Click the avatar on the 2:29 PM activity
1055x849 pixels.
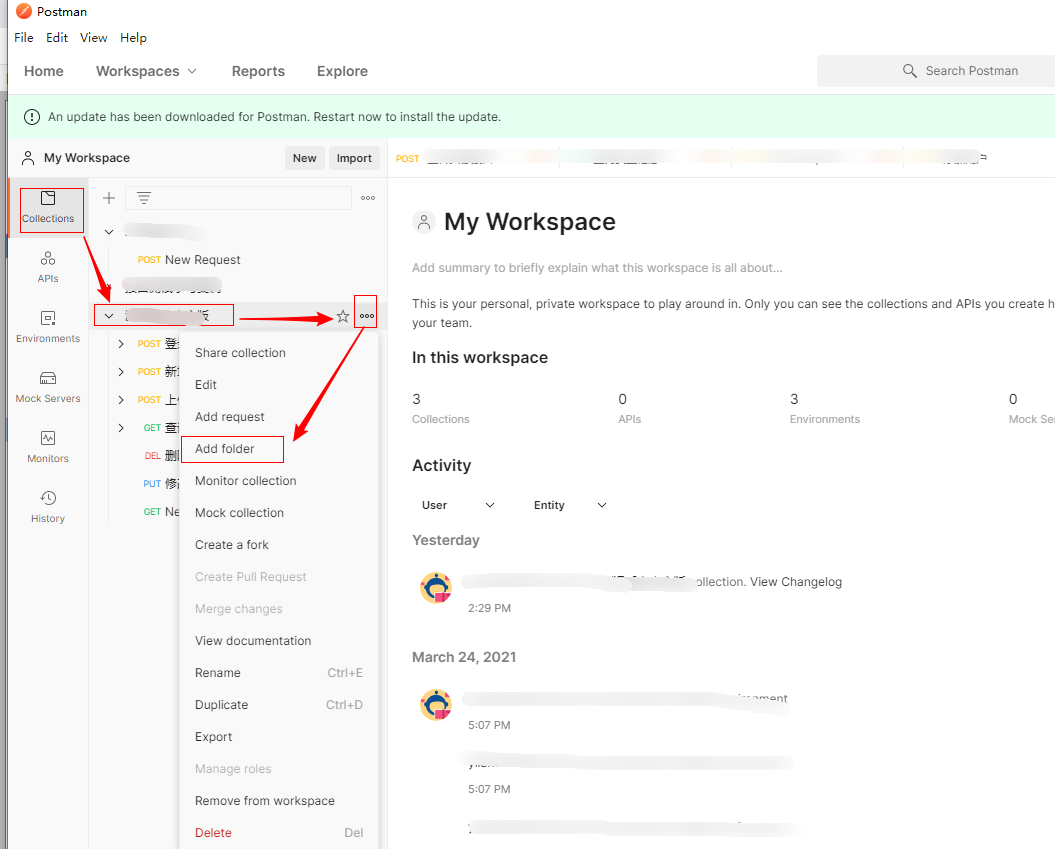click(x=436, y=588)
